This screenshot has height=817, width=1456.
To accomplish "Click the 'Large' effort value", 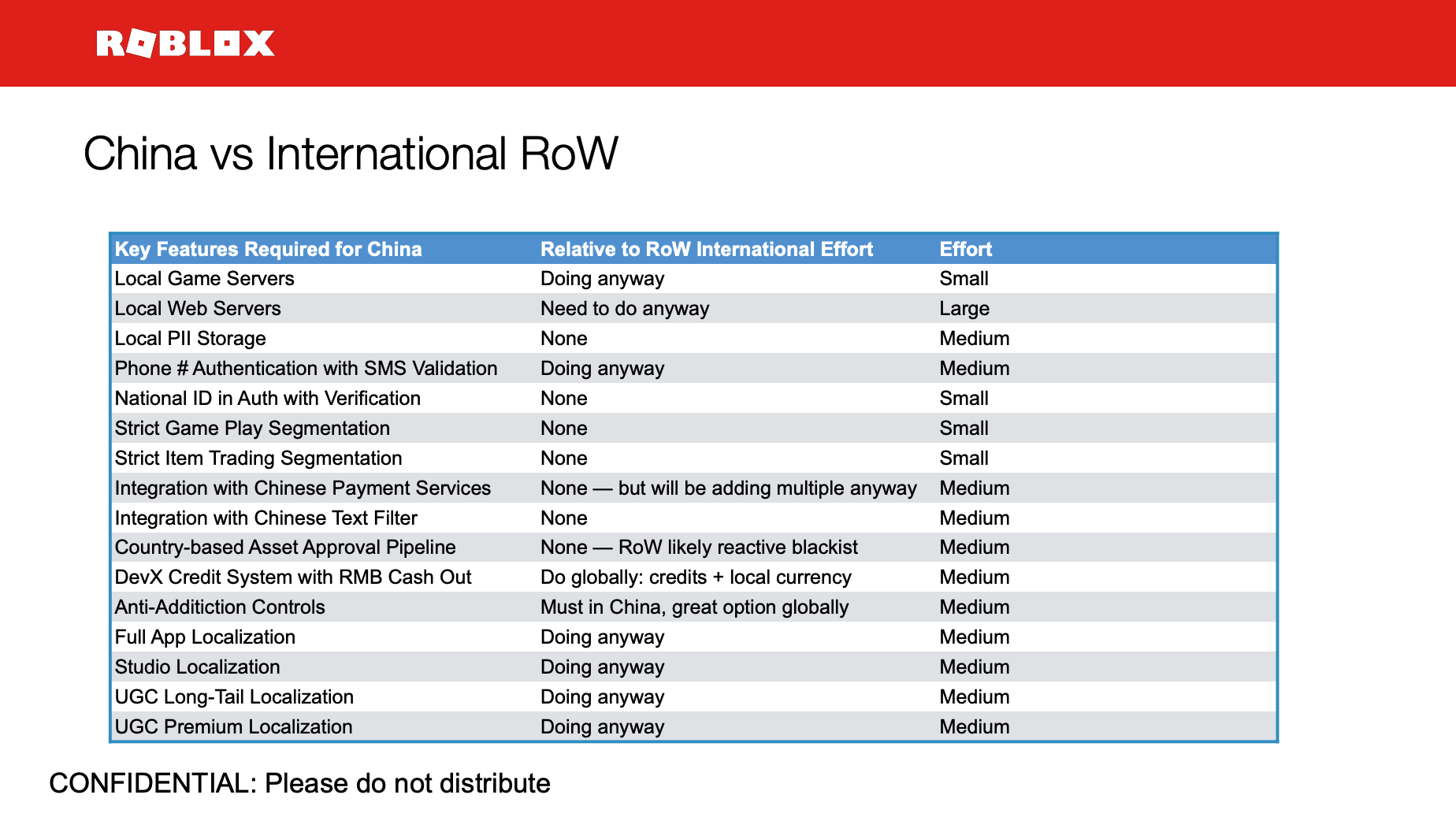I will coord(964,309).
